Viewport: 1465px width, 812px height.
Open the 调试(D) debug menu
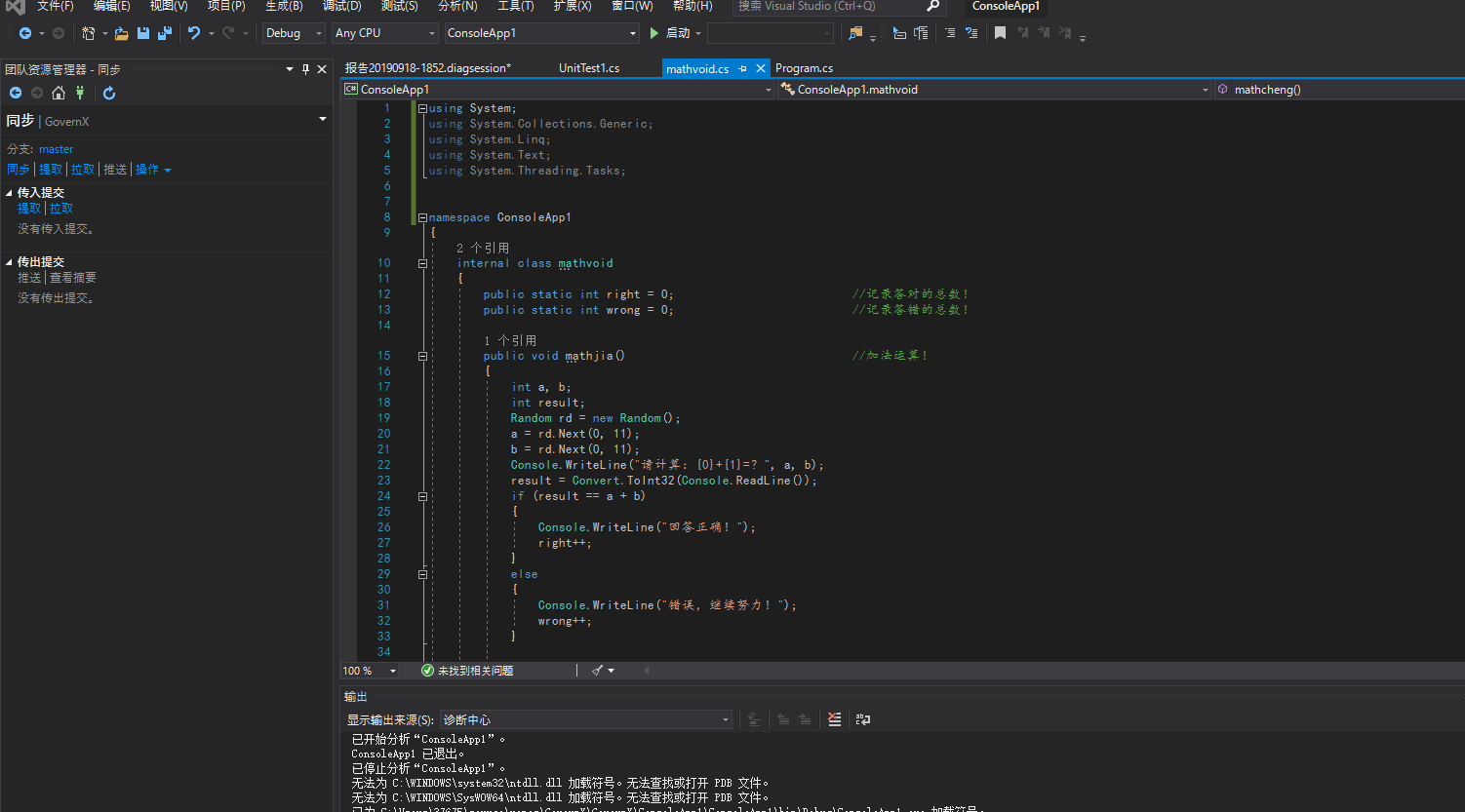[x=341, y=6]
